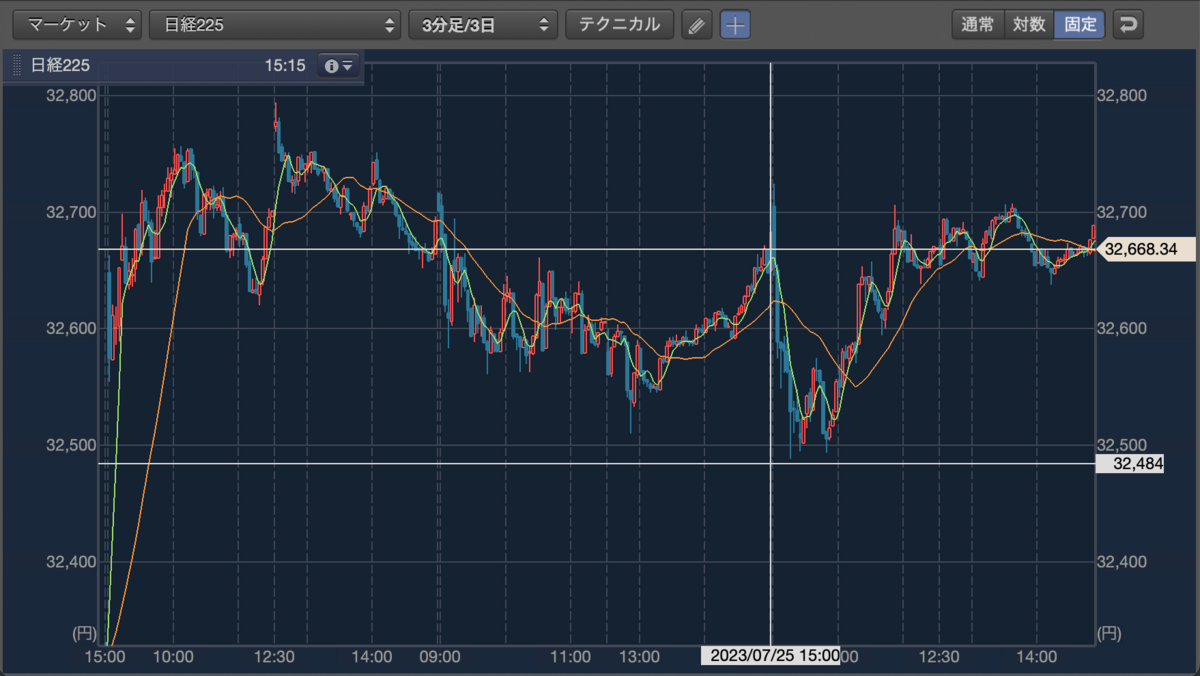Open the 3分足/3日 timeframe dropdown
The width and height of the screenshot is (1200, 676).
point(483,25)
